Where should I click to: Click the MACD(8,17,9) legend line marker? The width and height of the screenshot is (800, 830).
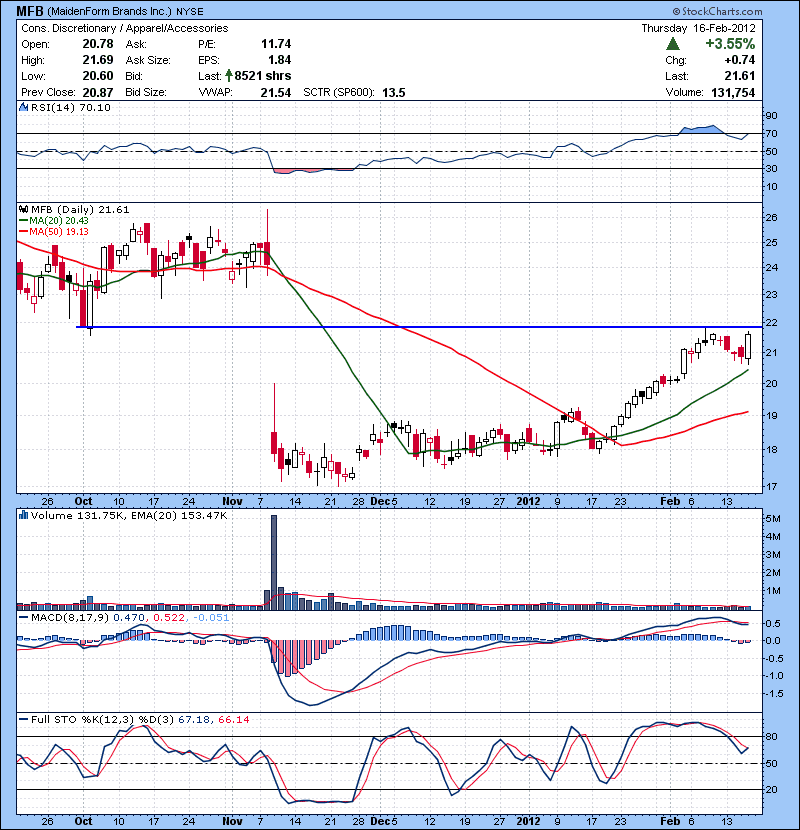(x=23, y=618)
